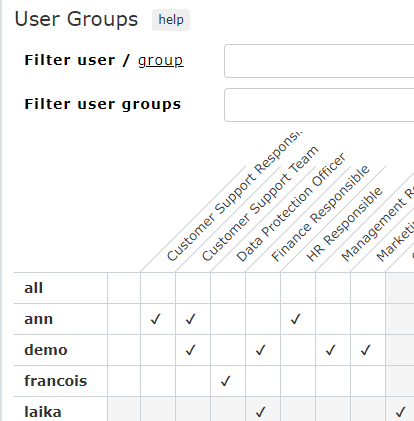Uncheck ann's first Customer Support checkmark
The height and width of the screenshot is (421, 414).
click(156, 319)
